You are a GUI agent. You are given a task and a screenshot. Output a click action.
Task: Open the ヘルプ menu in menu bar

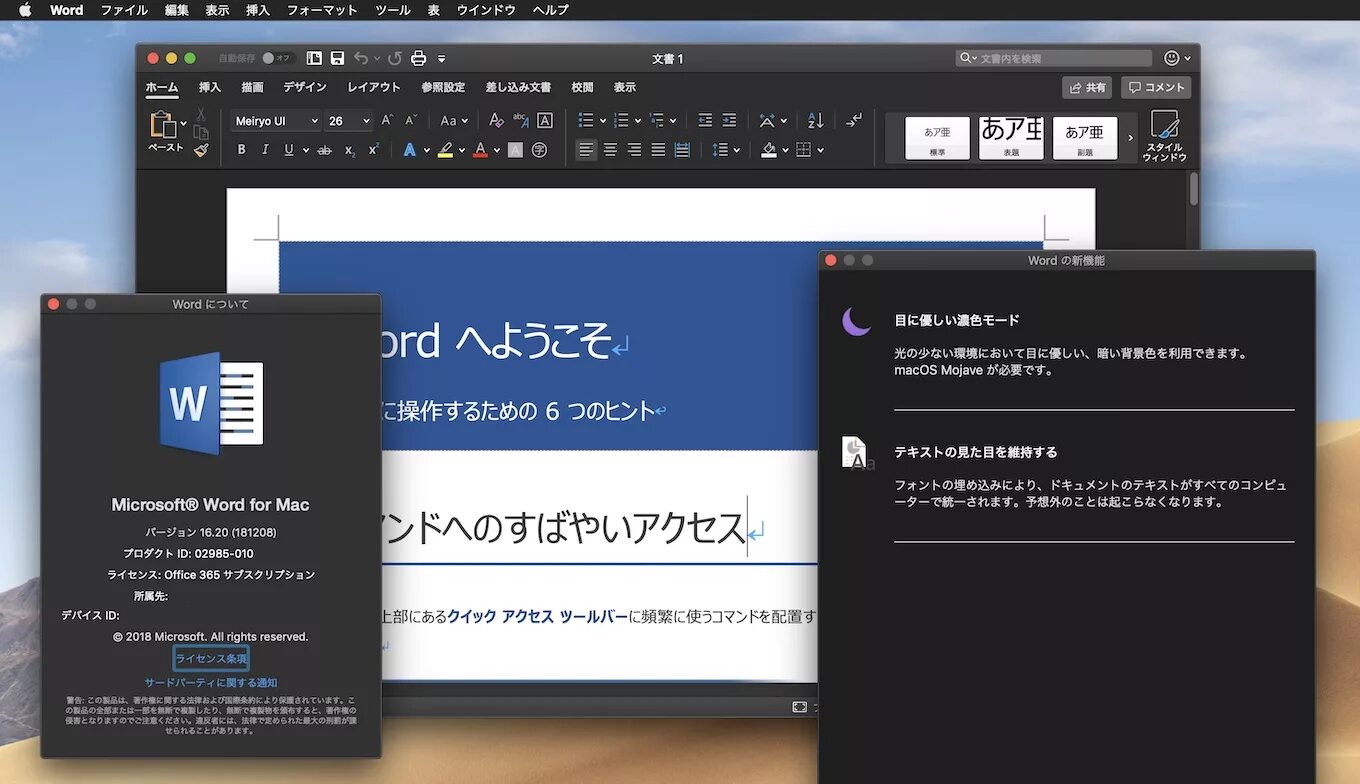(x=551, y=10)
